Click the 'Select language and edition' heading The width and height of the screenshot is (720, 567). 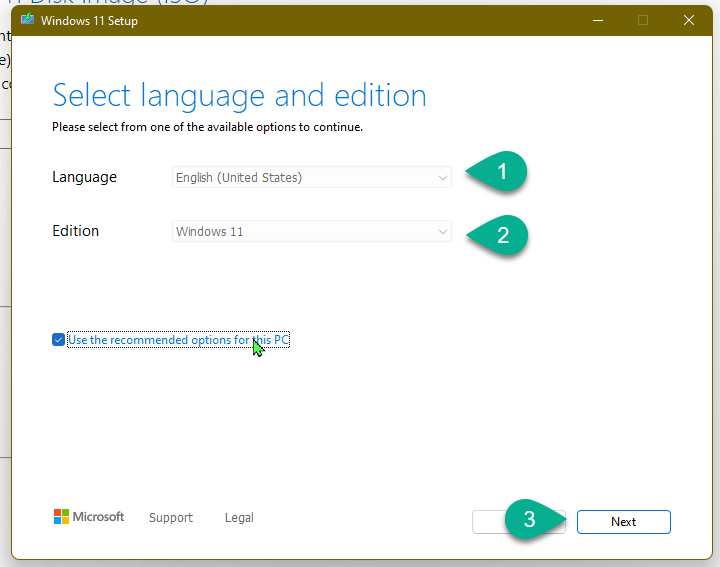tap(239, 95)
